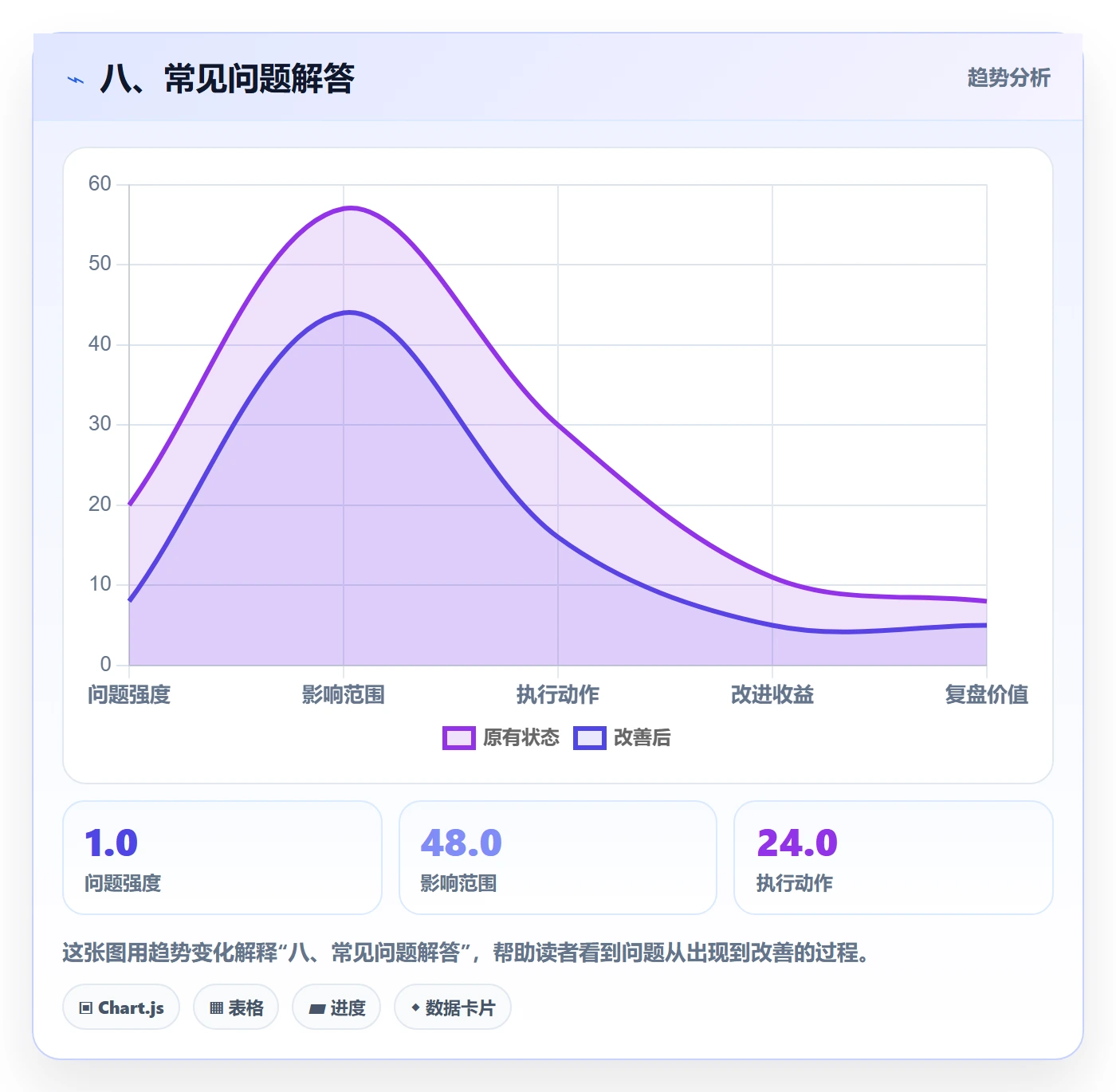This screenshot has height=1092, width=1116.
Task: Open the 24.0 执行动作 data card
Action: (x=894, y=858)
